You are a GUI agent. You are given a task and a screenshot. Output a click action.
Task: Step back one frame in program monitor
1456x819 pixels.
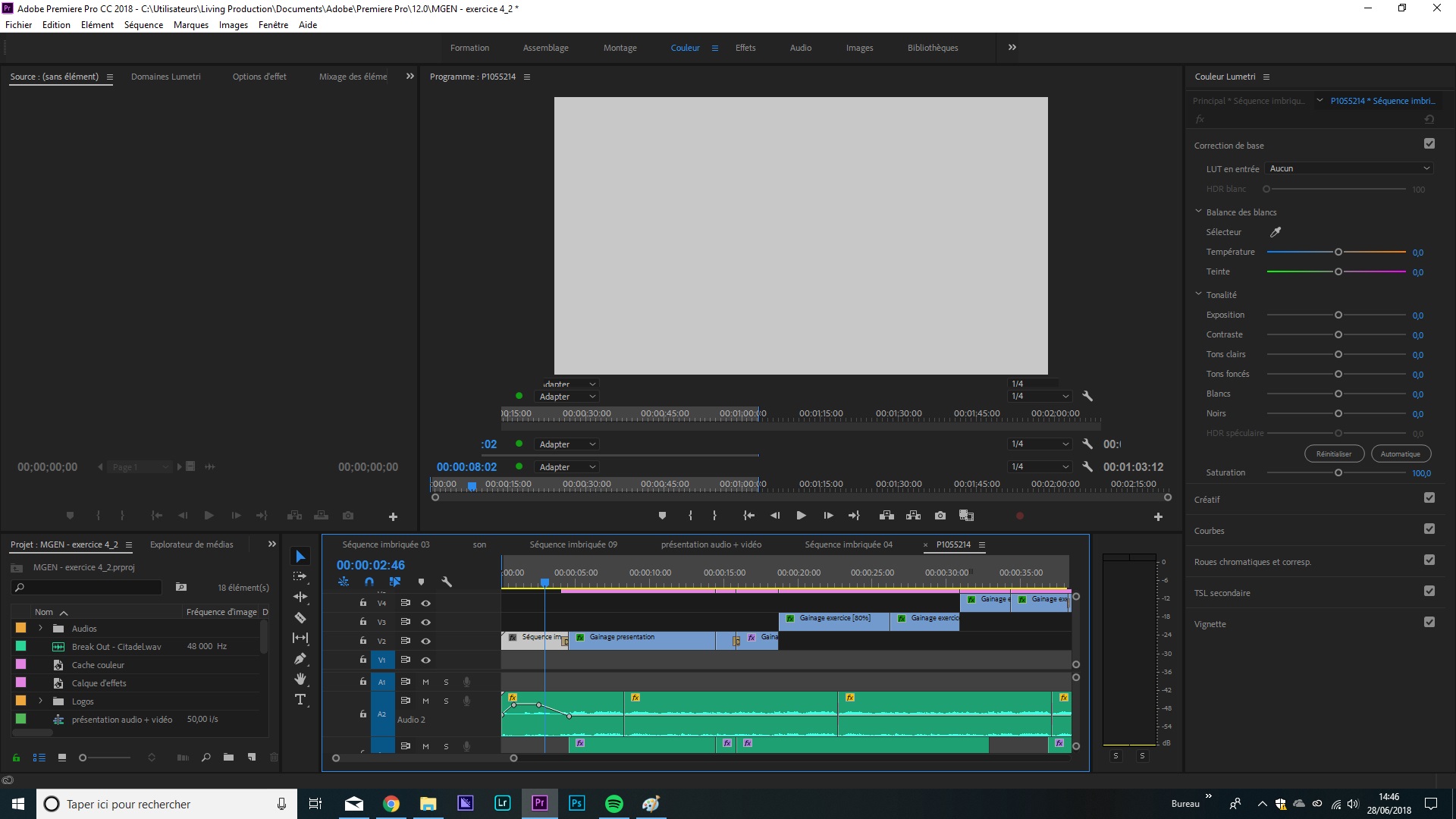click(x=775, y=516)
